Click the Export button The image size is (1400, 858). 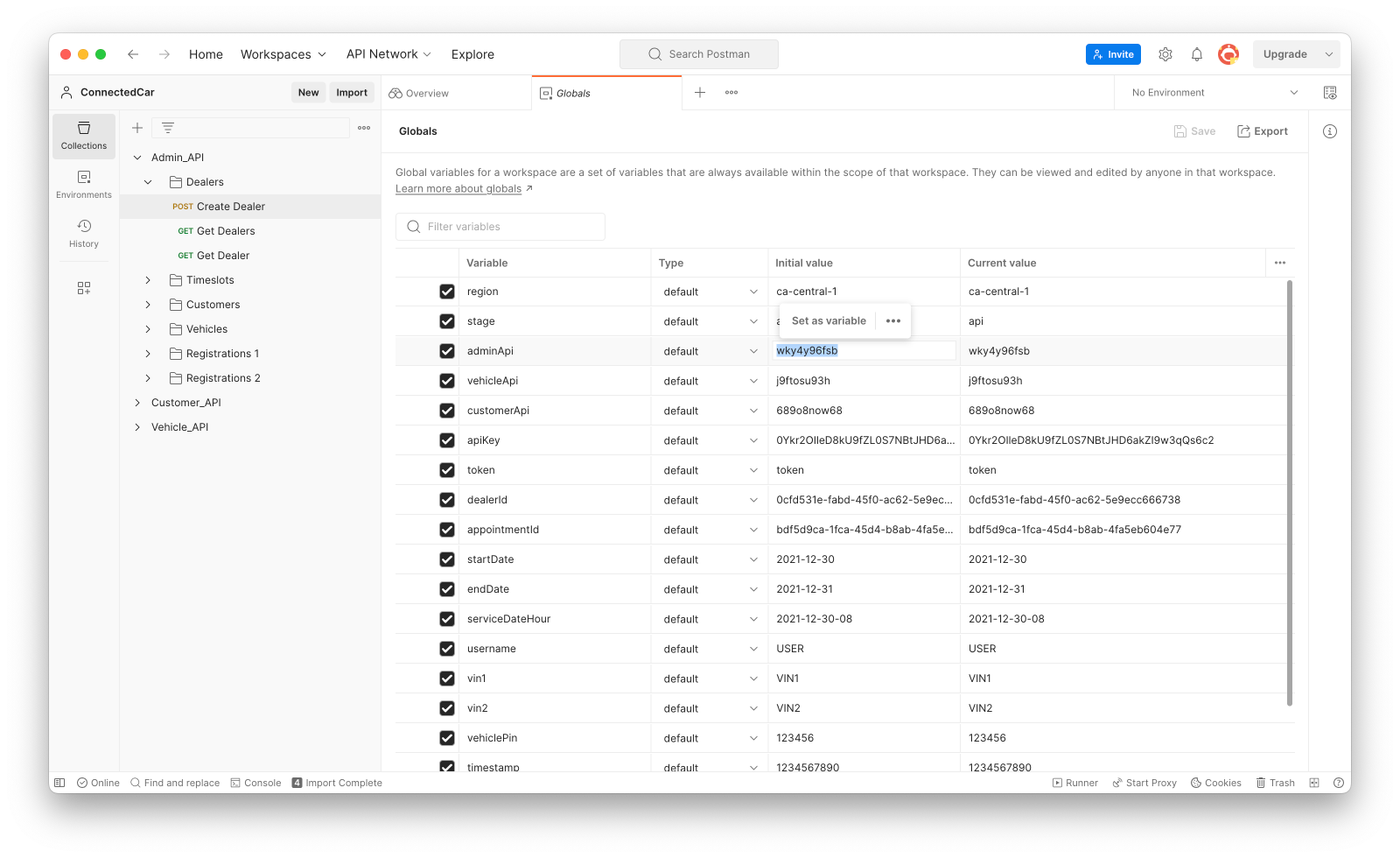click(x=1262, y=131)
